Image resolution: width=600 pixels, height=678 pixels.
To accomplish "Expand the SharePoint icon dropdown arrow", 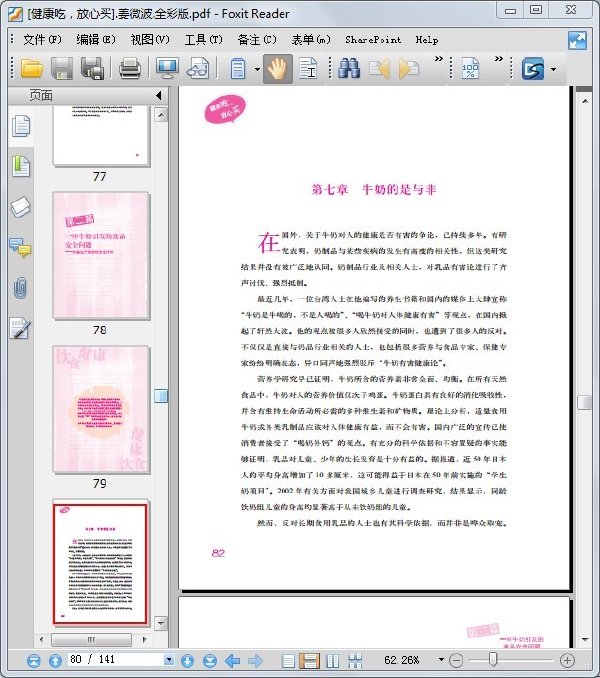I will click(x=553, y=69).
